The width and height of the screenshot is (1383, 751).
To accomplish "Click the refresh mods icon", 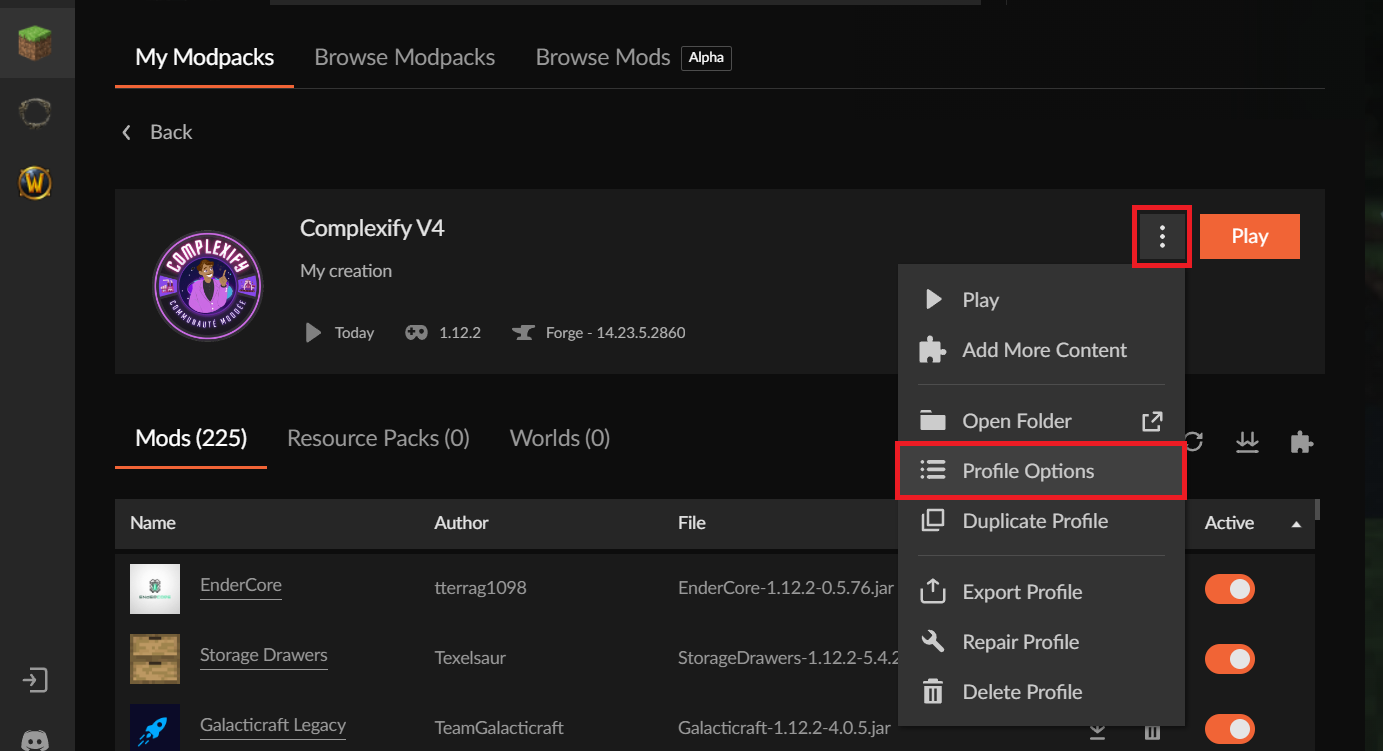I will [x=1193, y=442].
